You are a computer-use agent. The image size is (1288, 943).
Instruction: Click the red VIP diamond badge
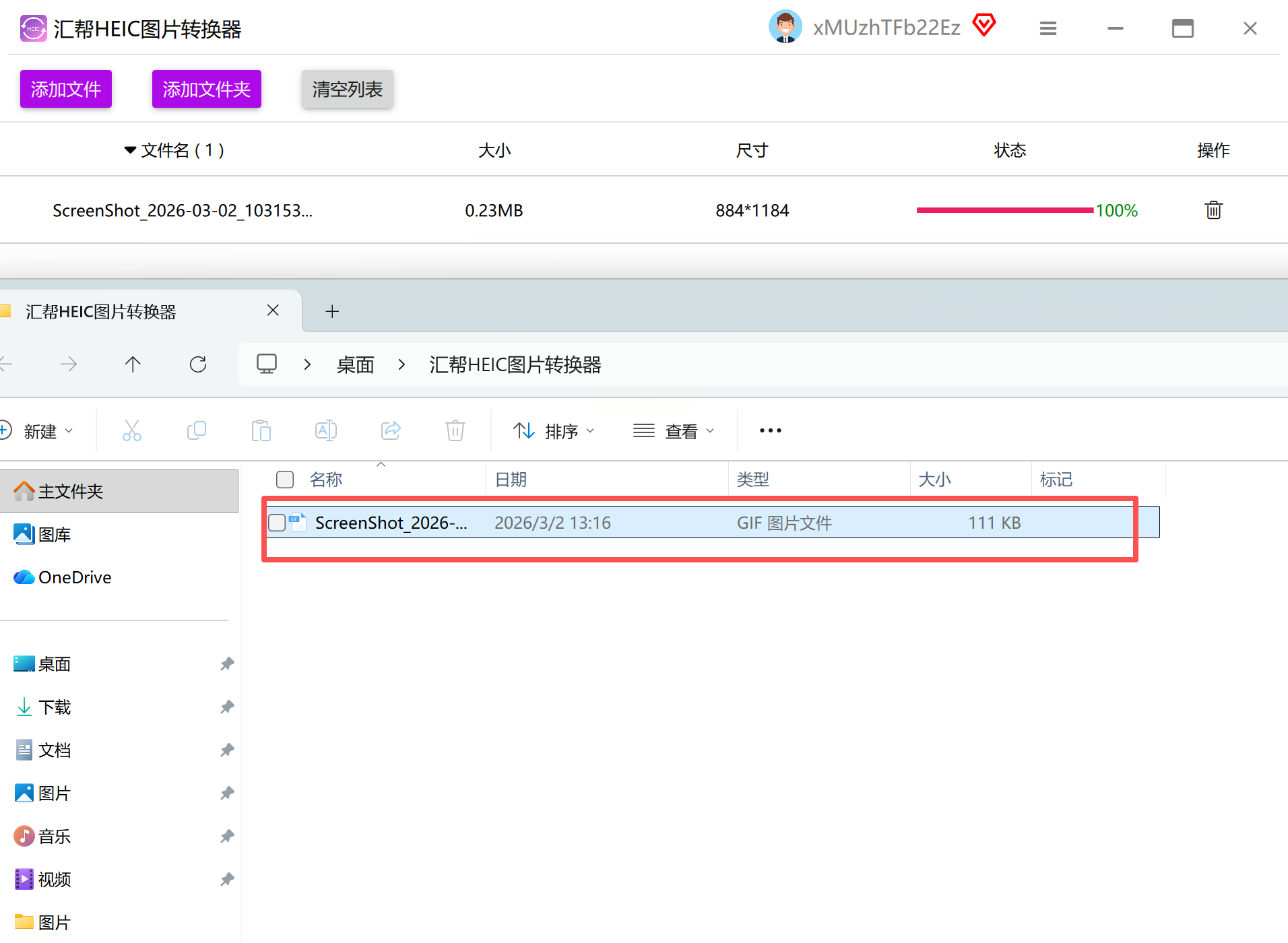(984, 26)
